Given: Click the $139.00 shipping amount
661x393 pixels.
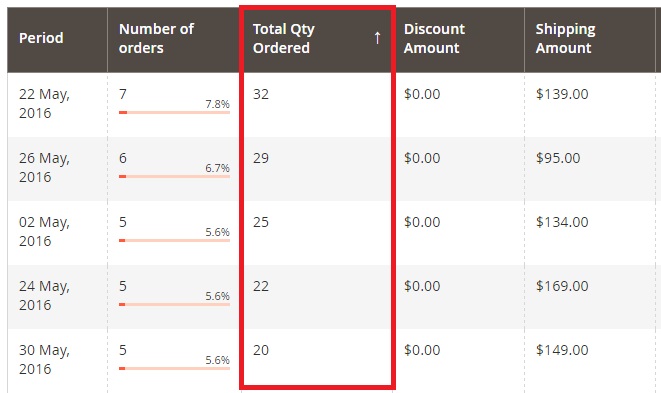Looking at the screenshot, I should click(x=562, y=94).
